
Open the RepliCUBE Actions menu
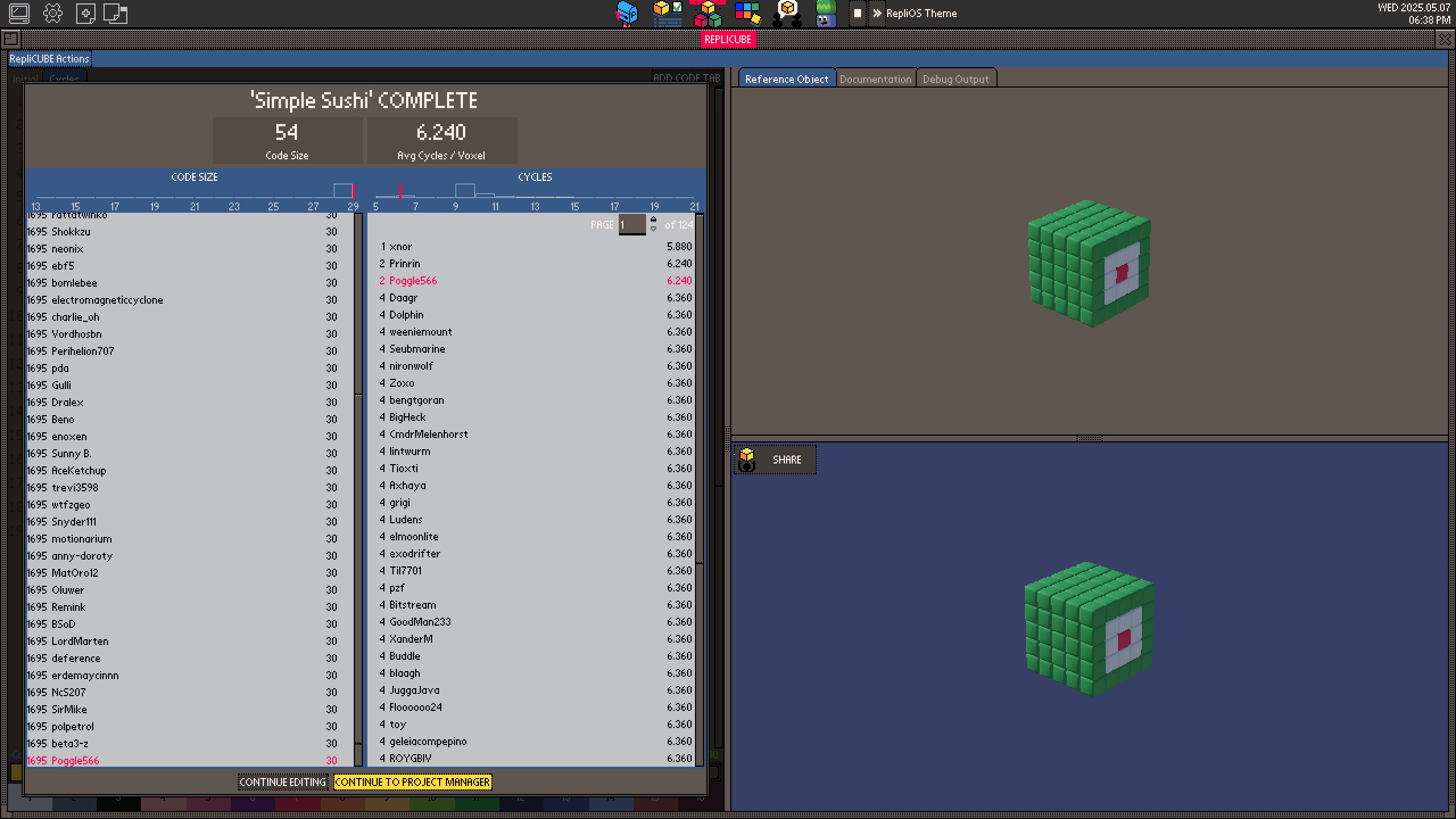pos(49,59)
